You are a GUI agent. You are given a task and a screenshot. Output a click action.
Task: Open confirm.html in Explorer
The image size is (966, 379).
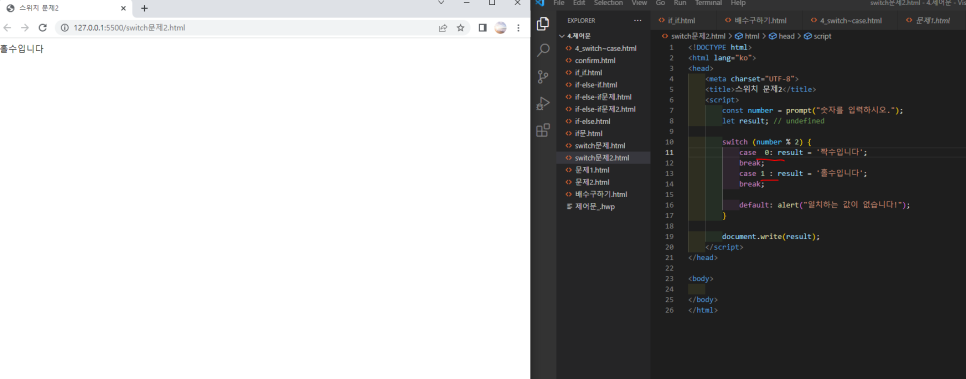(604, 60)
